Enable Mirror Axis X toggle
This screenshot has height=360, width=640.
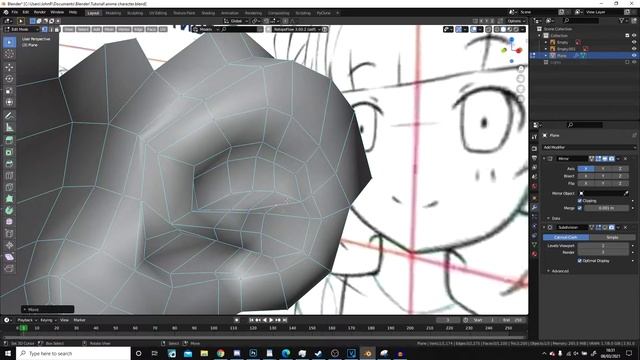click(586, 169)
